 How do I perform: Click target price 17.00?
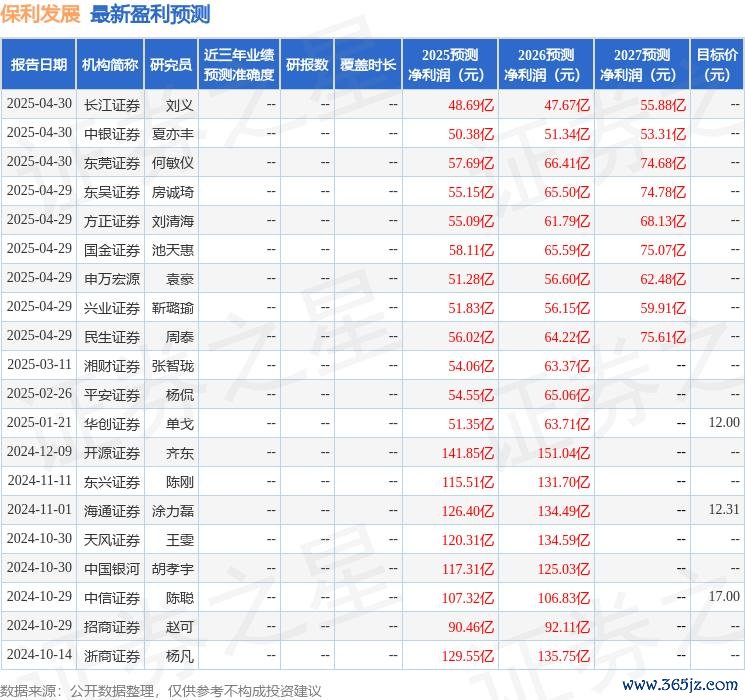click(724, 596)
